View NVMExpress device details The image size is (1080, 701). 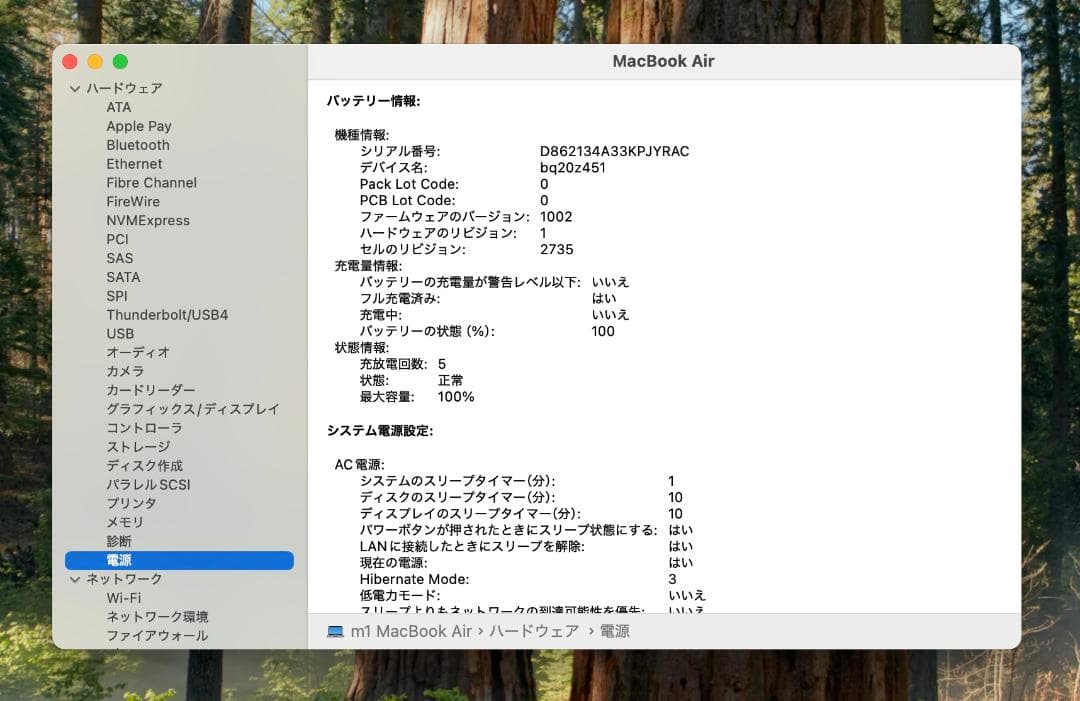point(148,220)
